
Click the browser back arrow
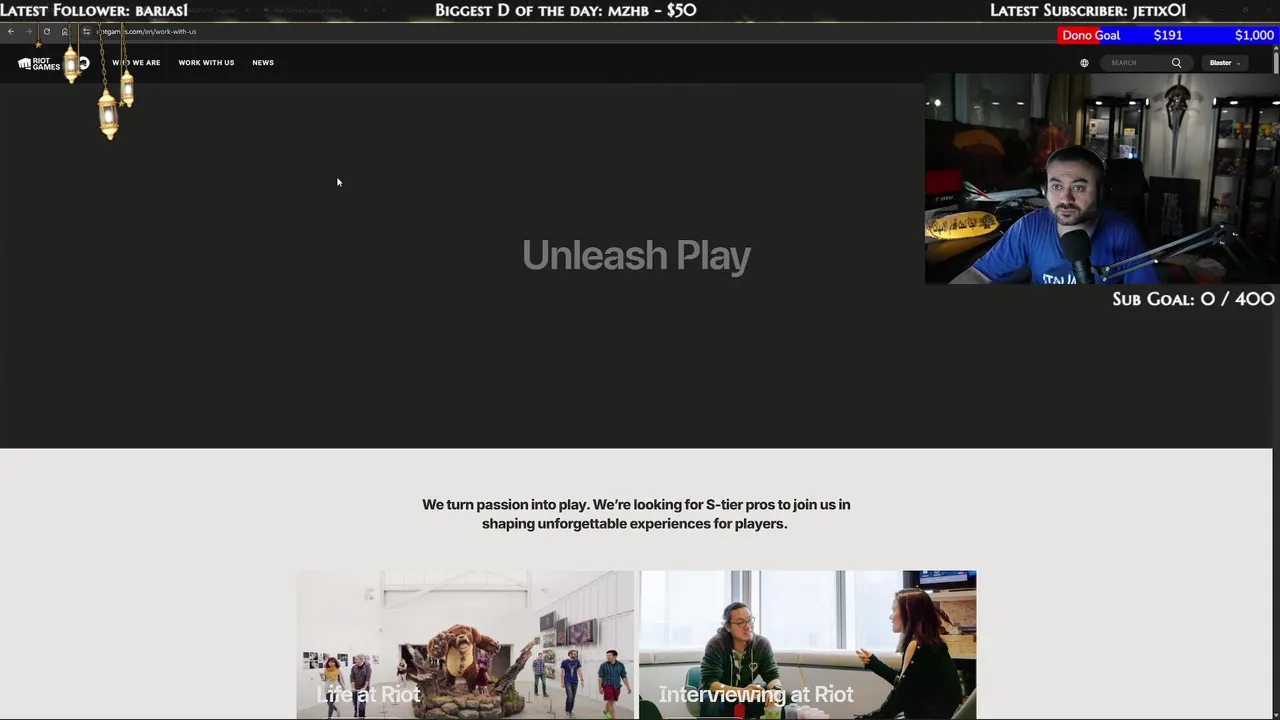point(10,31)
